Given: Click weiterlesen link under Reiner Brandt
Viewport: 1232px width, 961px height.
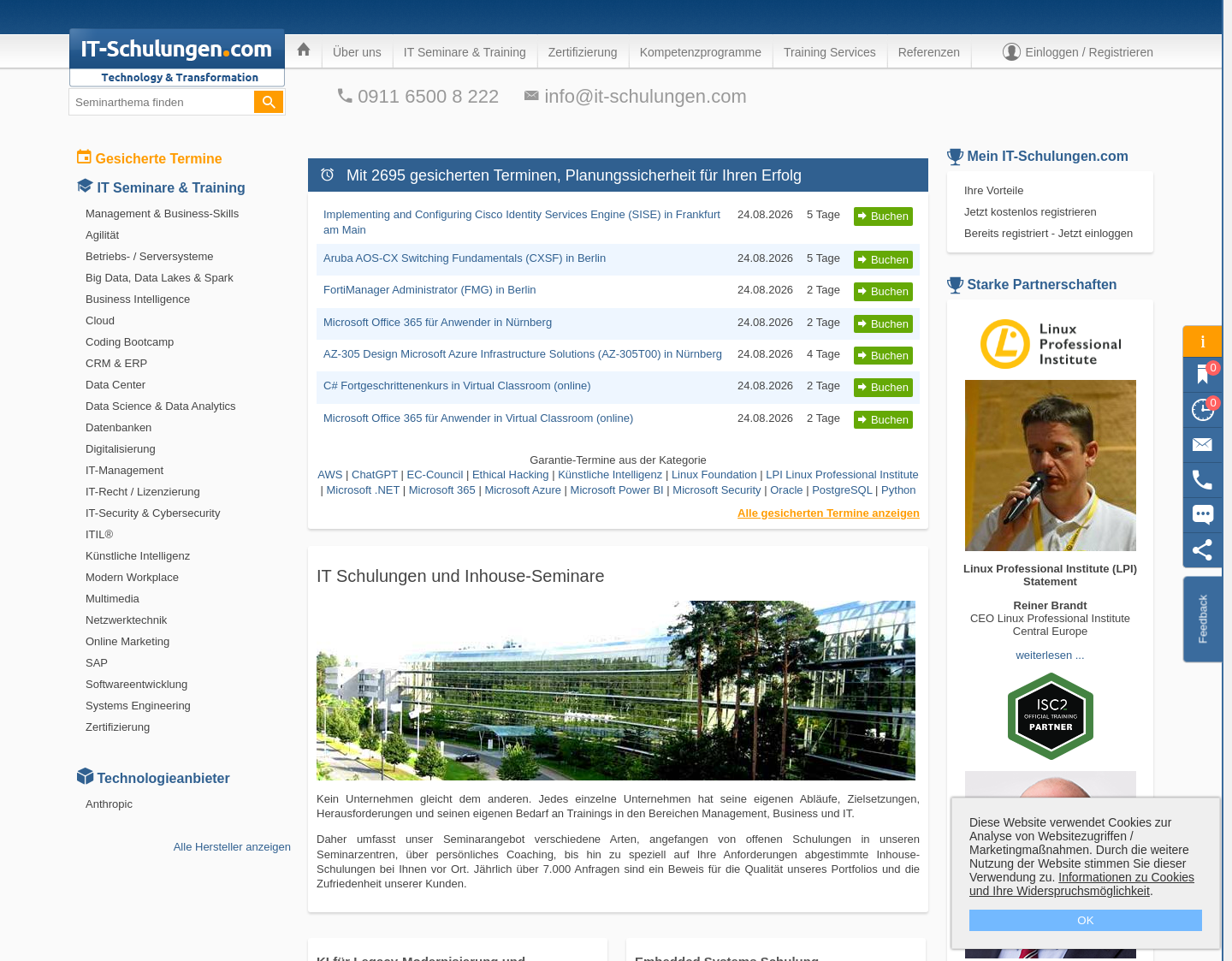Looking at the screenshot, I should (x=1050, y=655).
